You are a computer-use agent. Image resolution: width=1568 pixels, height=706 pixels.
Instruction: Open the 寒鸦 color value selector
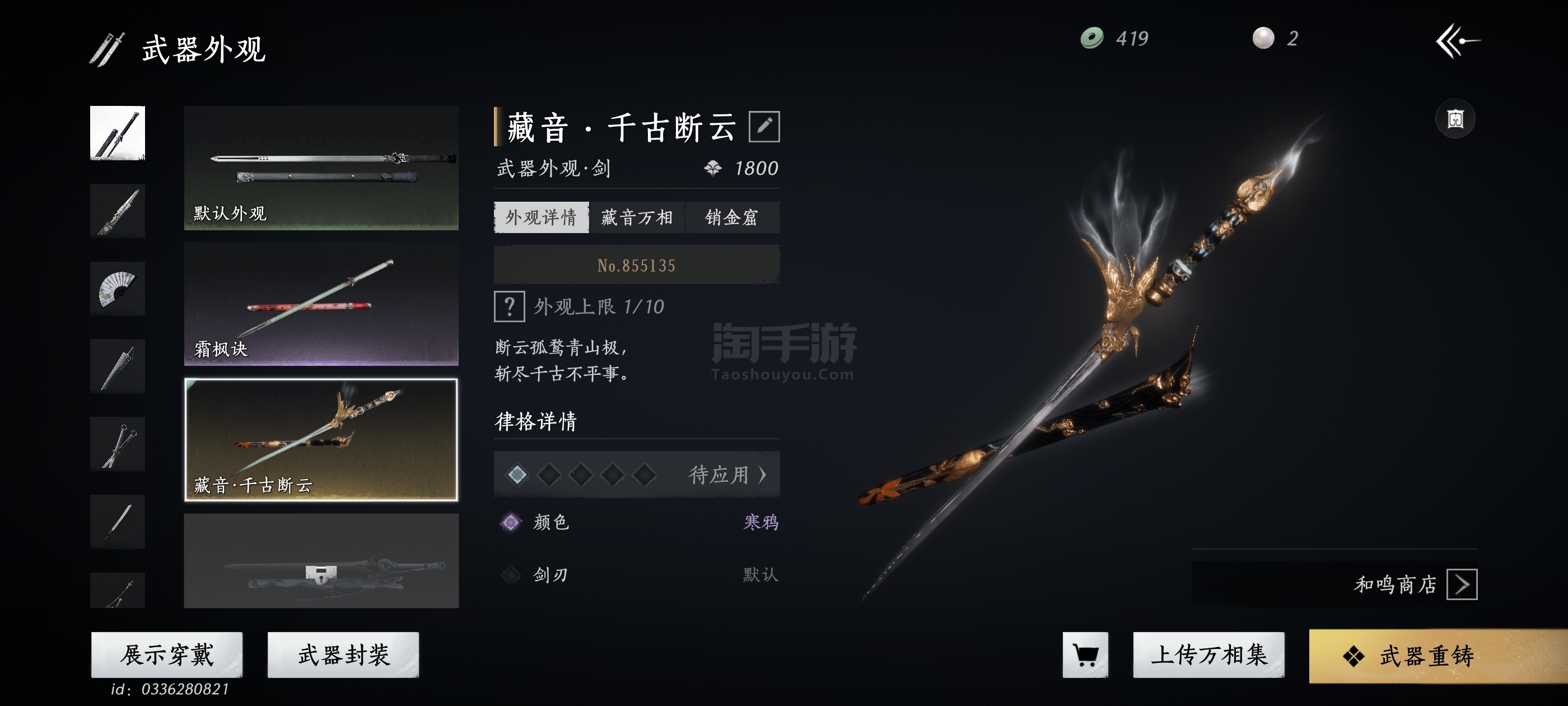click(x=761, y=522)
